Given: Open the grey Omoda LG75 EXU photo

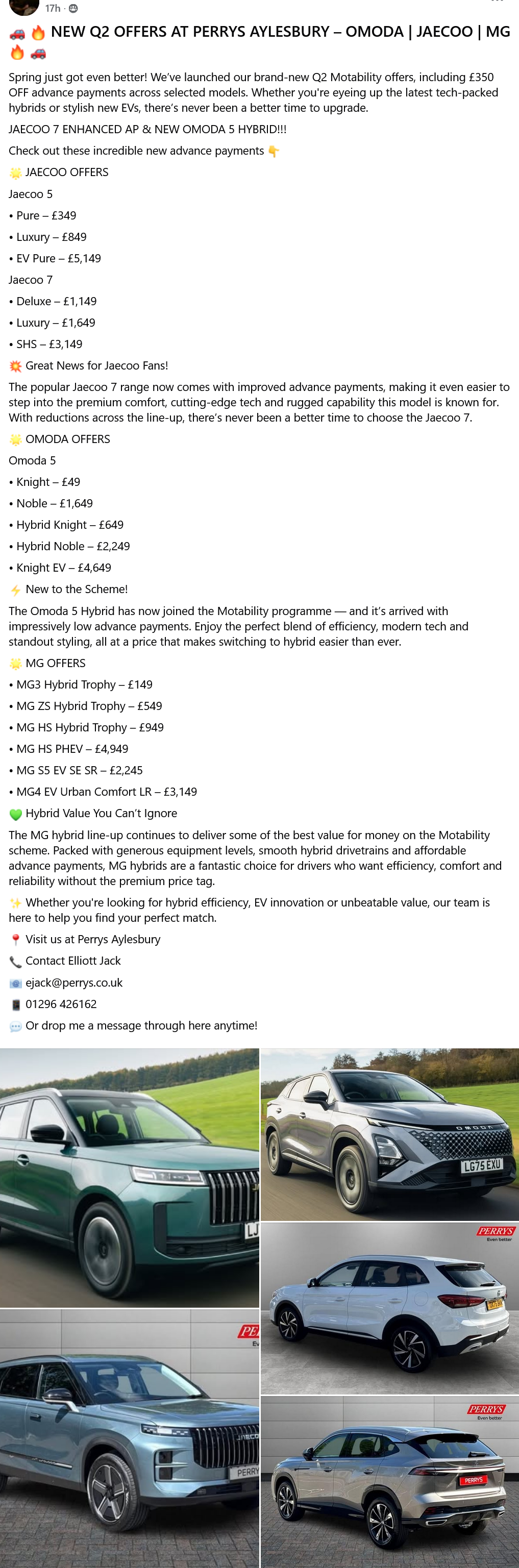Looking at the screenshot, I should click(x=389, y=1134).
